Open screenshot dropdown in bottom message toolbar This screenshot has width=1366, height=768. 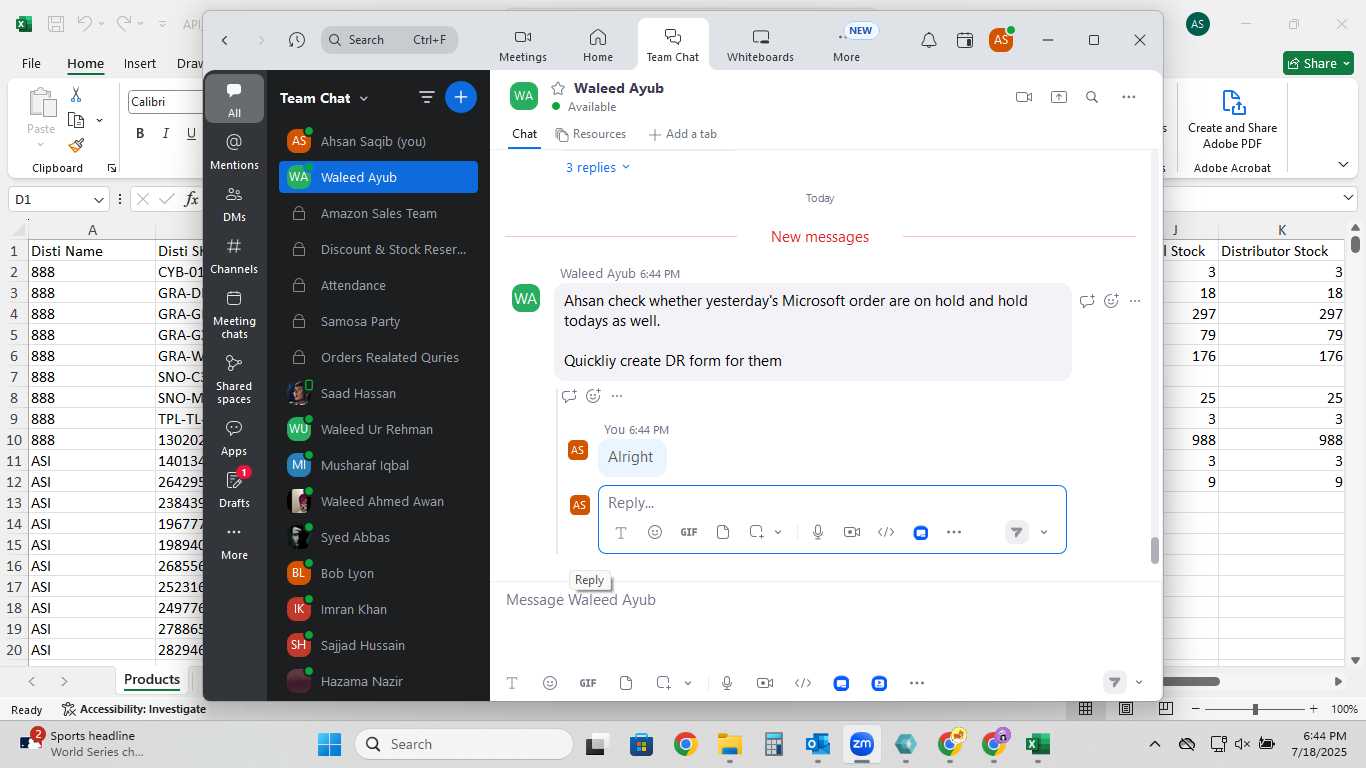(x=688, y=683)
